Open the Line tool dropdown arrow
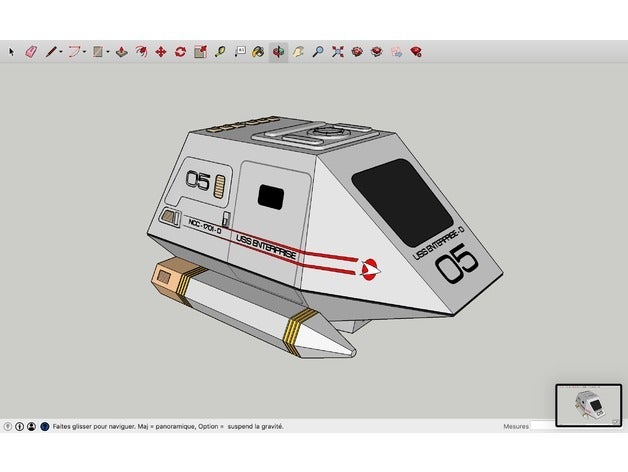Viewport: 628px width, 472px height. [61, 52]
